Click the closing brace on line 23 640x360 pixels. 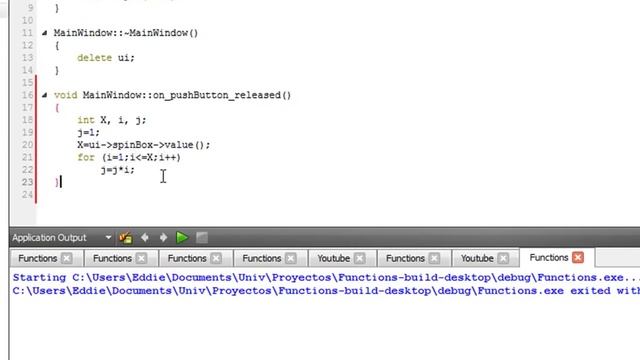[x=57, y=182]
